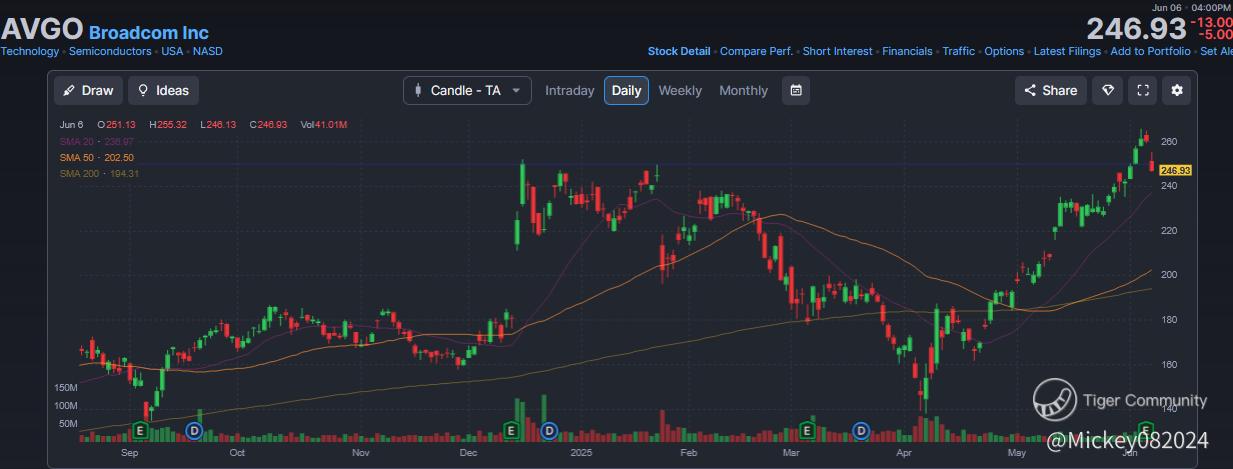Open the Options page
1233x469 pixels.
coord(1004,51)
